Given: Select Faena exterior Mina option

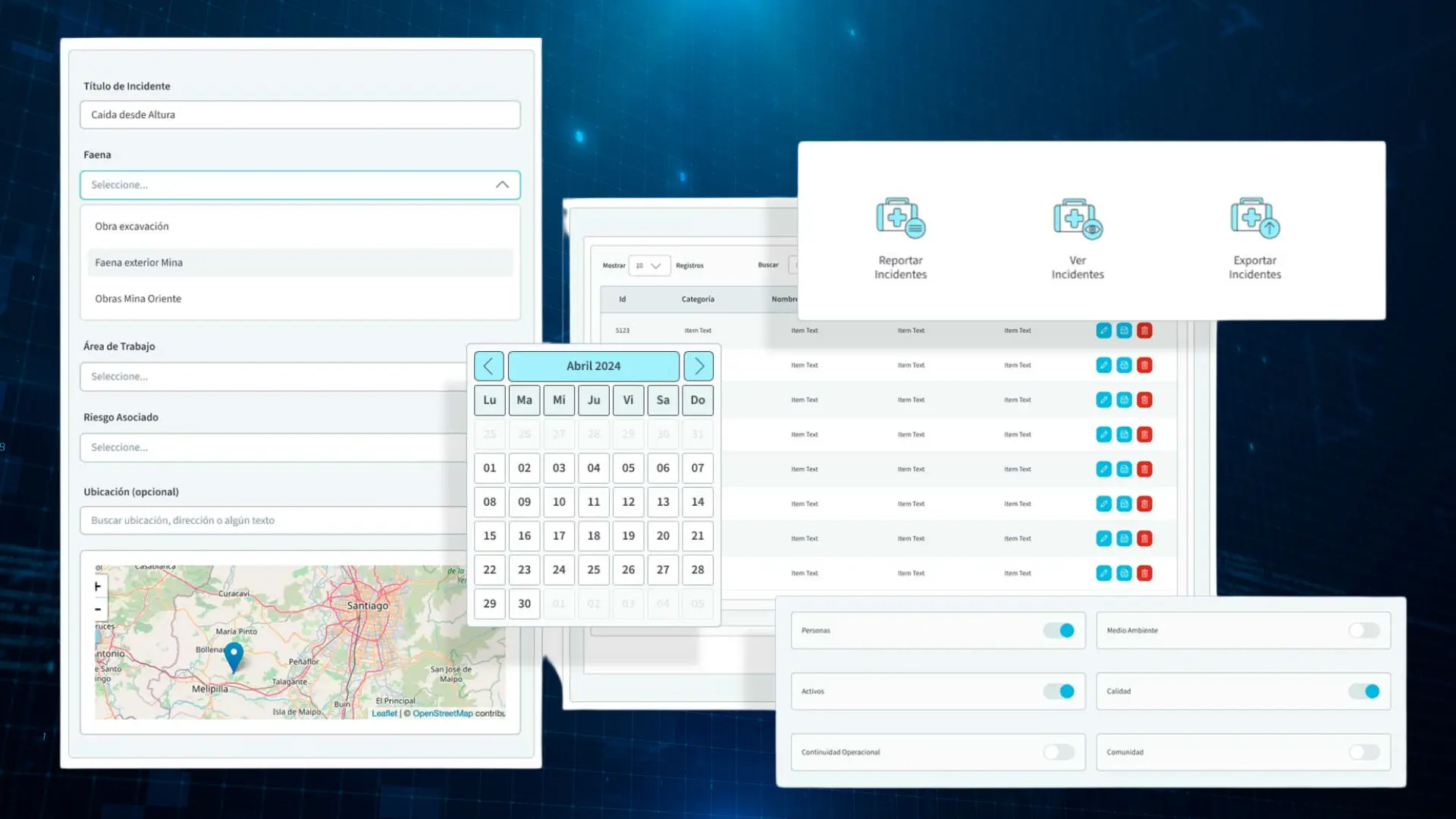Looking at the screenshot, I should coord(300,262).
